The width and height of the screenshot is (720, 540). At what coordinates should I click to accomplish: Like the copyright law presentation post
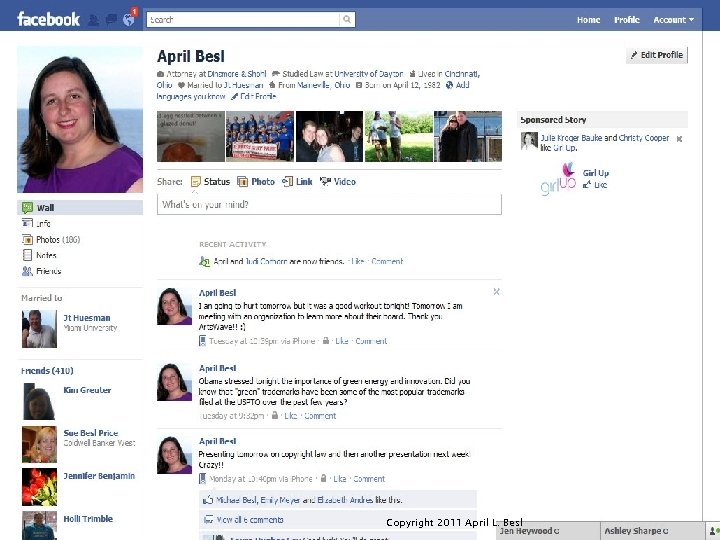[339, 478]
